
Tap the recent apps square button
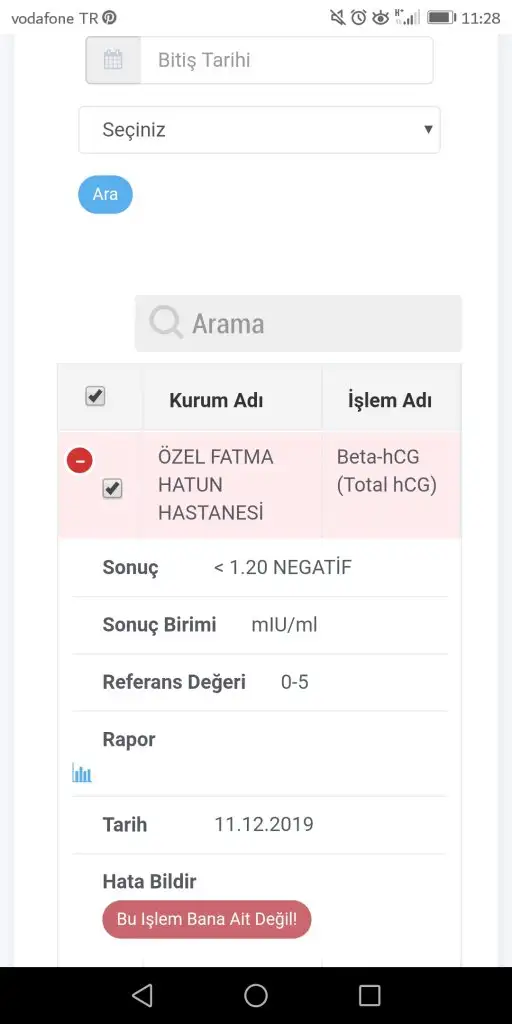[370, 995]
